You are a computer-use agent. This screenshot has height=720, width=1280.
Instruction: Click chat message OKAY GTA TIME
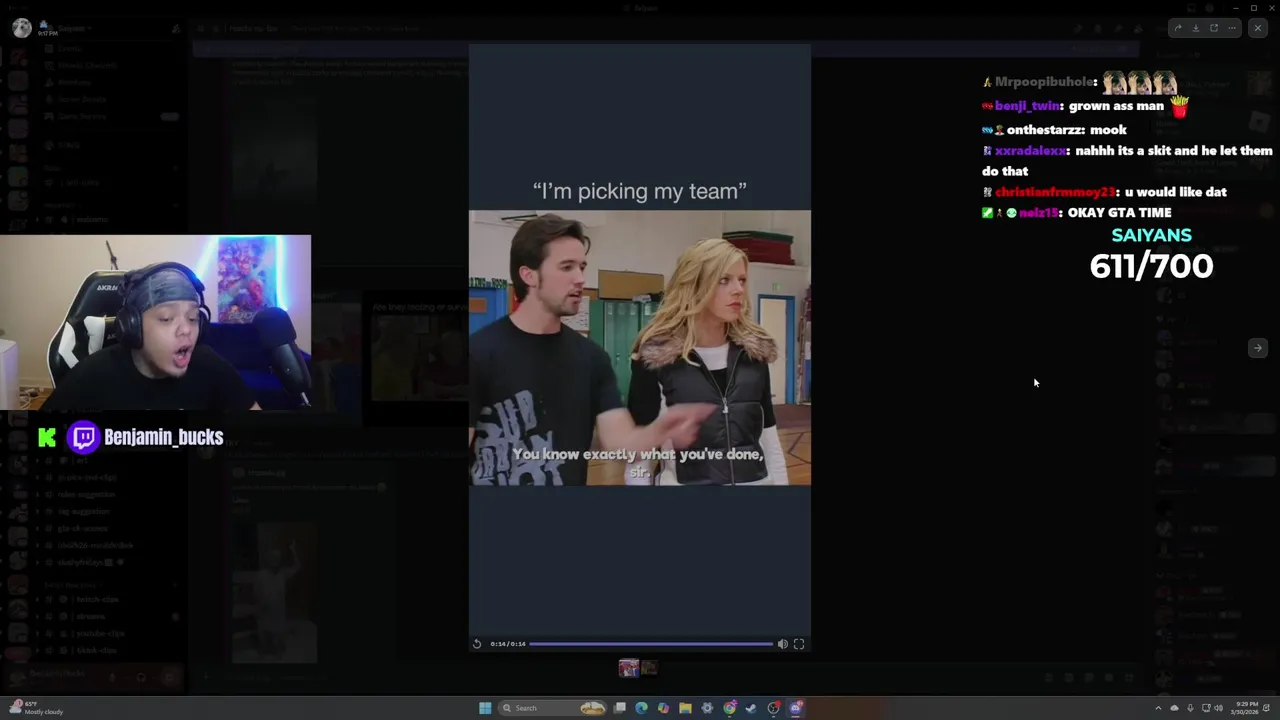point(1120,212)
